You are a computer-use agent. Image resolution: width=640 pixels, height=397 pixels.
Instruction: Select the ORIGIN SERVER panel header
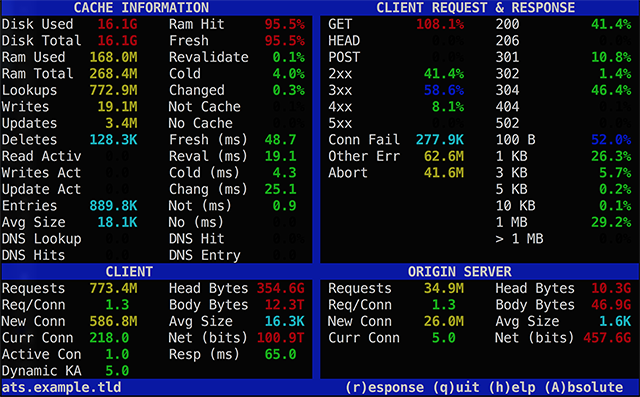tap(460, 271)
